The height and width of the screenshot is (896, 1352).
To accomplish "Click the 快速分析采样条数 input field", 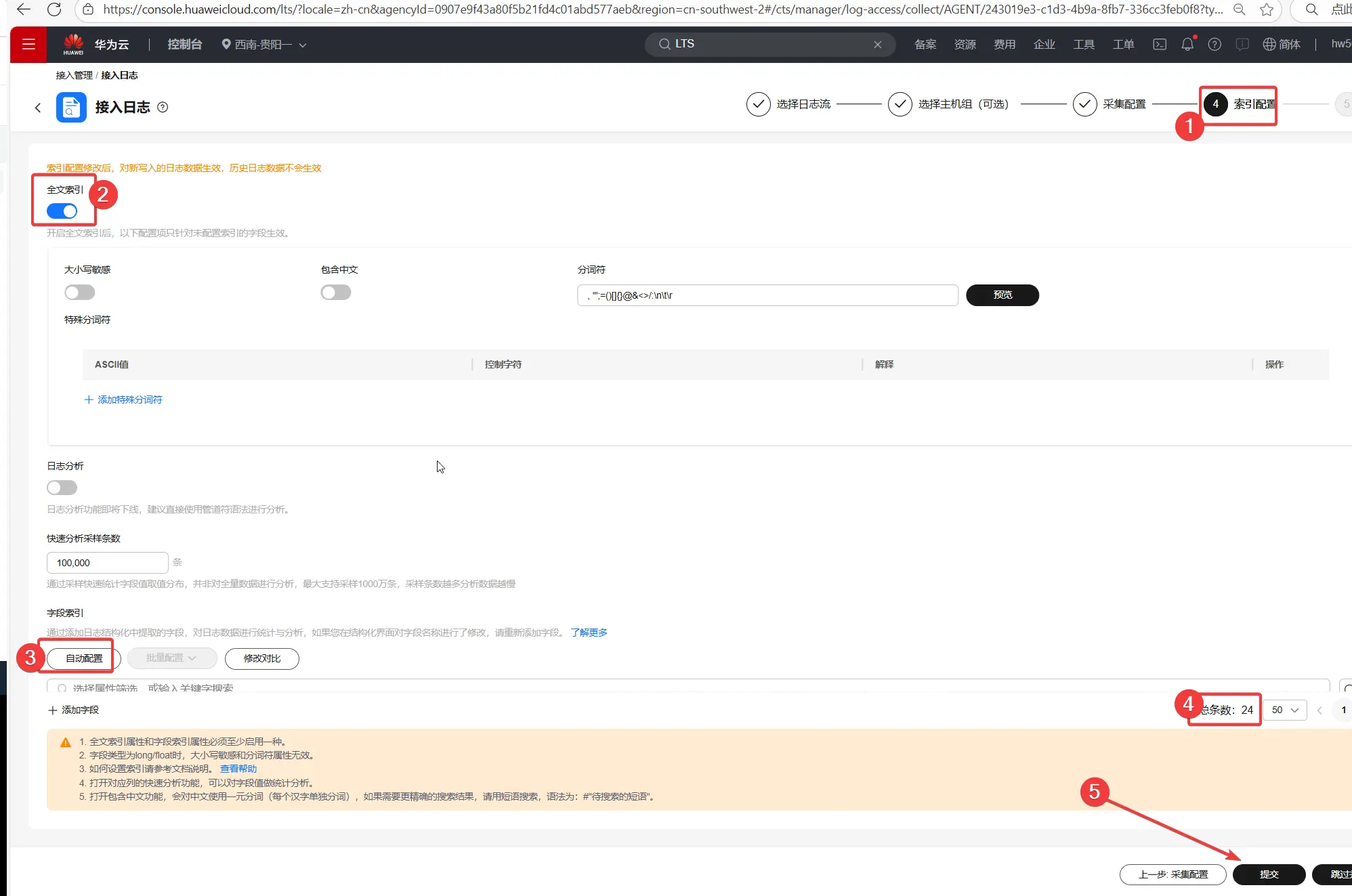I will pyautogui.click(x=107, y=563).
